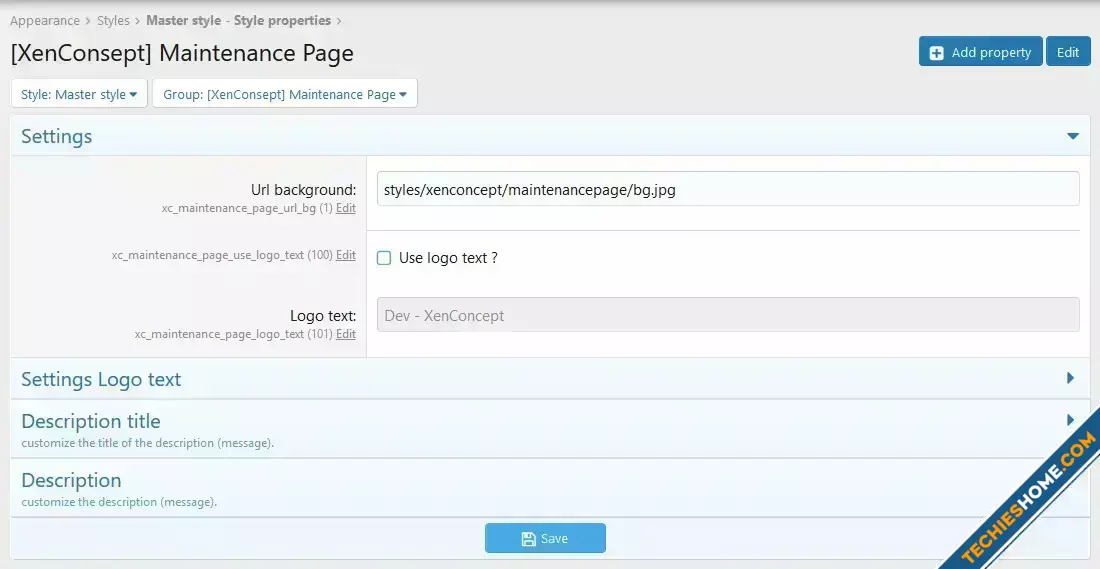The height and width of the screenshot is (569, 1100).
Task: Open the Styles breadcrumb link
Action: coord(113,20)
